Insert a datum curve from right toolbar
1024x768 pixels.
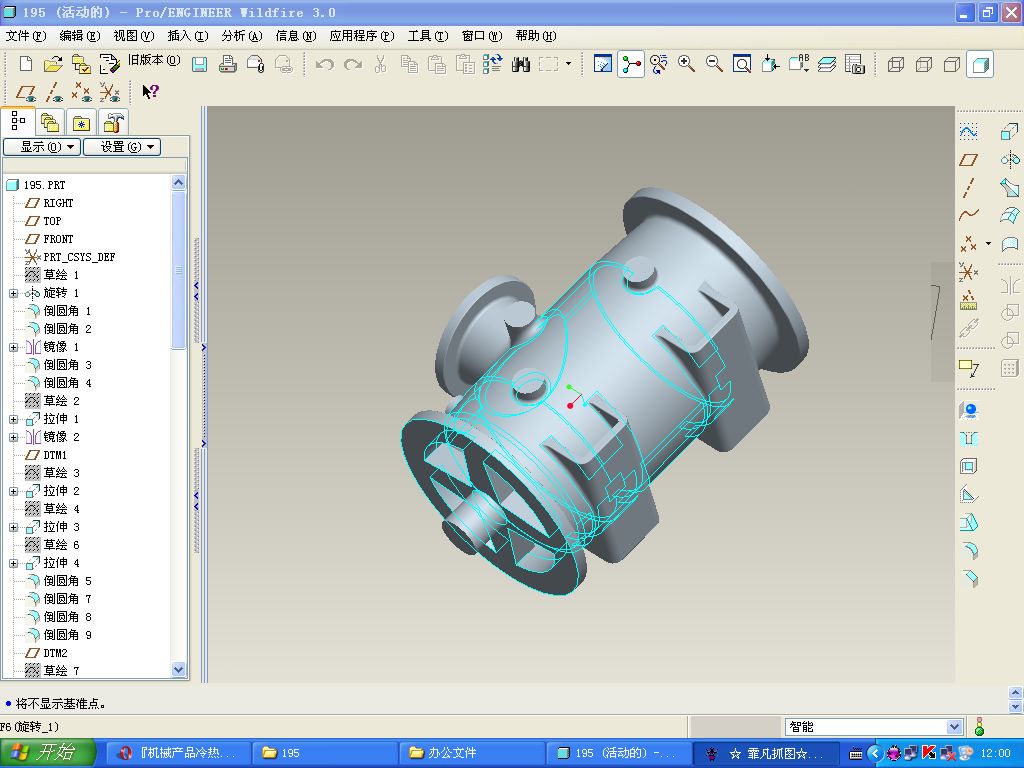tap(968, 216)
